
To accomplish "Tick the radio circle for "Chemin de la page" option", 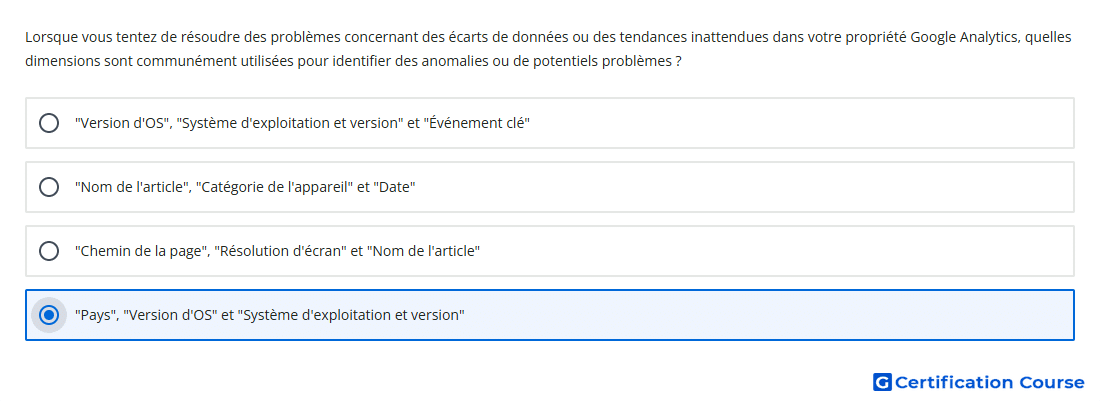I will [x=49, y=251].
